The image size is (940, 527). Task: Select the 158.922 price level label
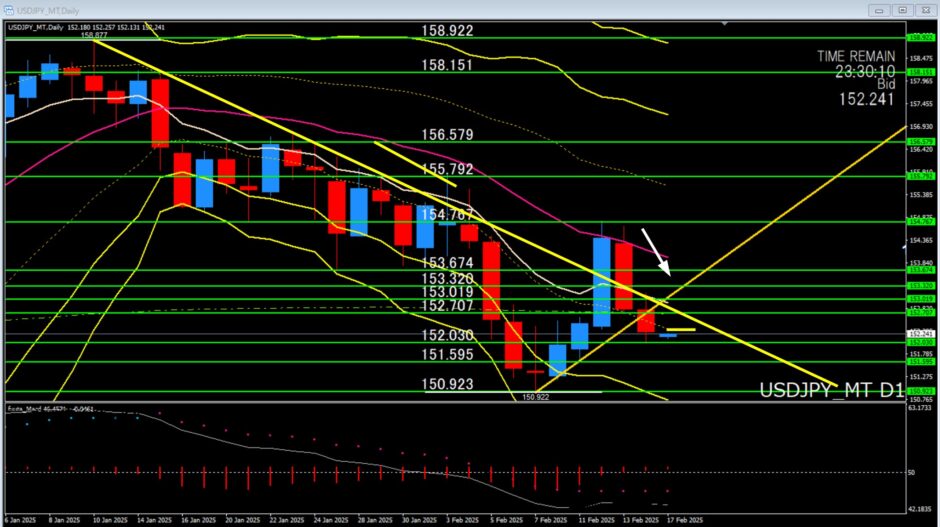coord(447,31)
